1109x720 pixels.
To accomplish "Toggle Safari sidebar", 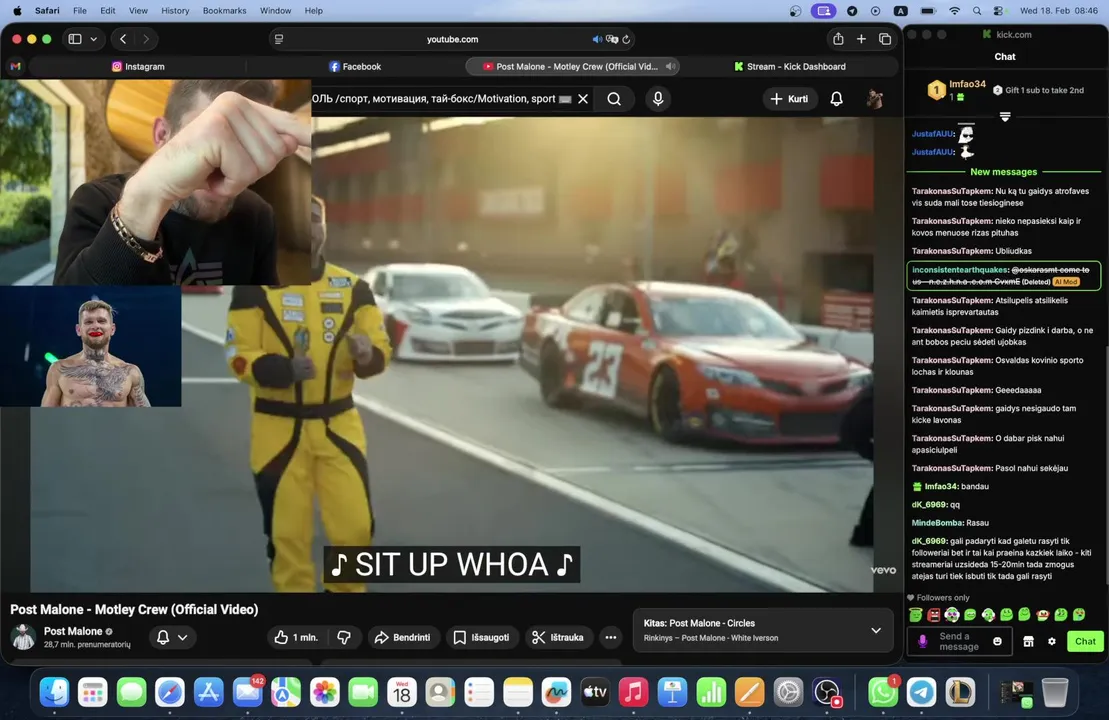I will click(x=75, y=39).
